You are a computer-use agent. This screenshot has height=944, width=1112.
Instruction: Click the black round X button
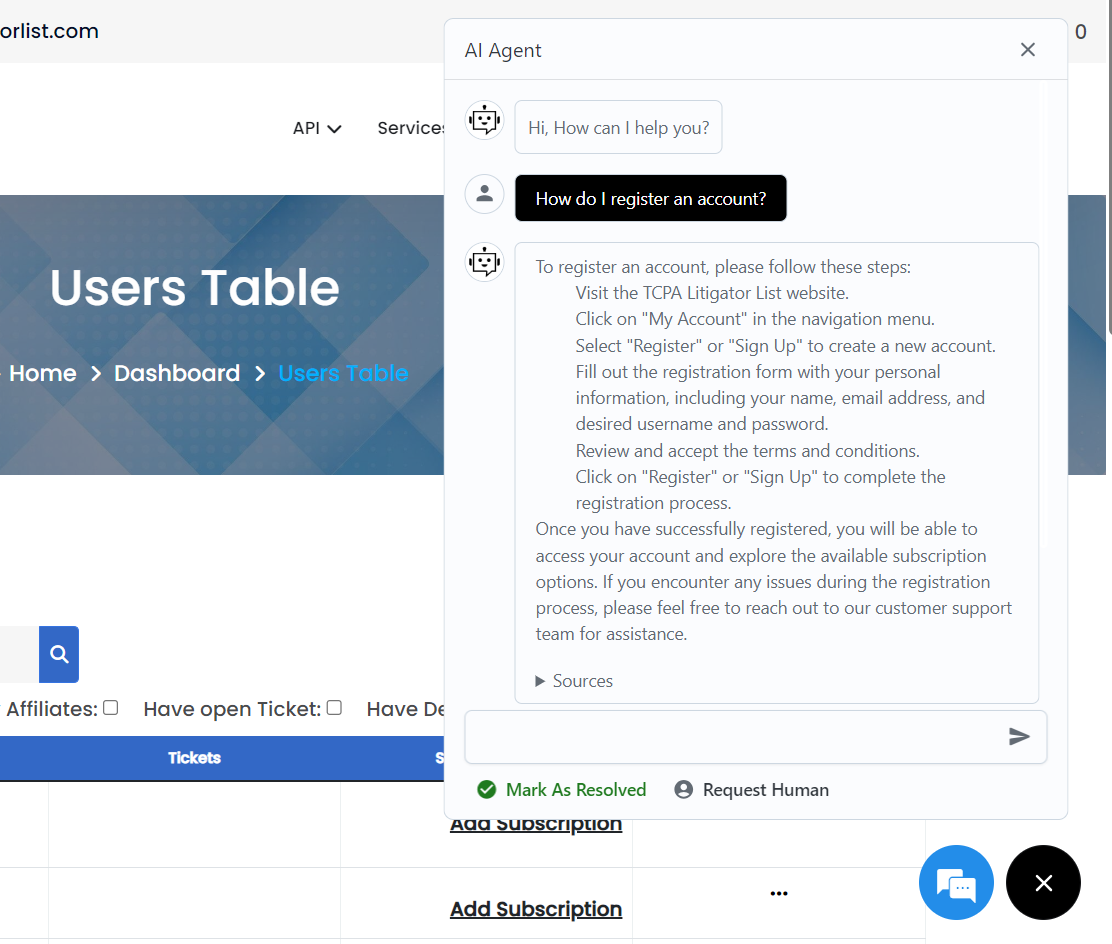[x=1043, y=882]
